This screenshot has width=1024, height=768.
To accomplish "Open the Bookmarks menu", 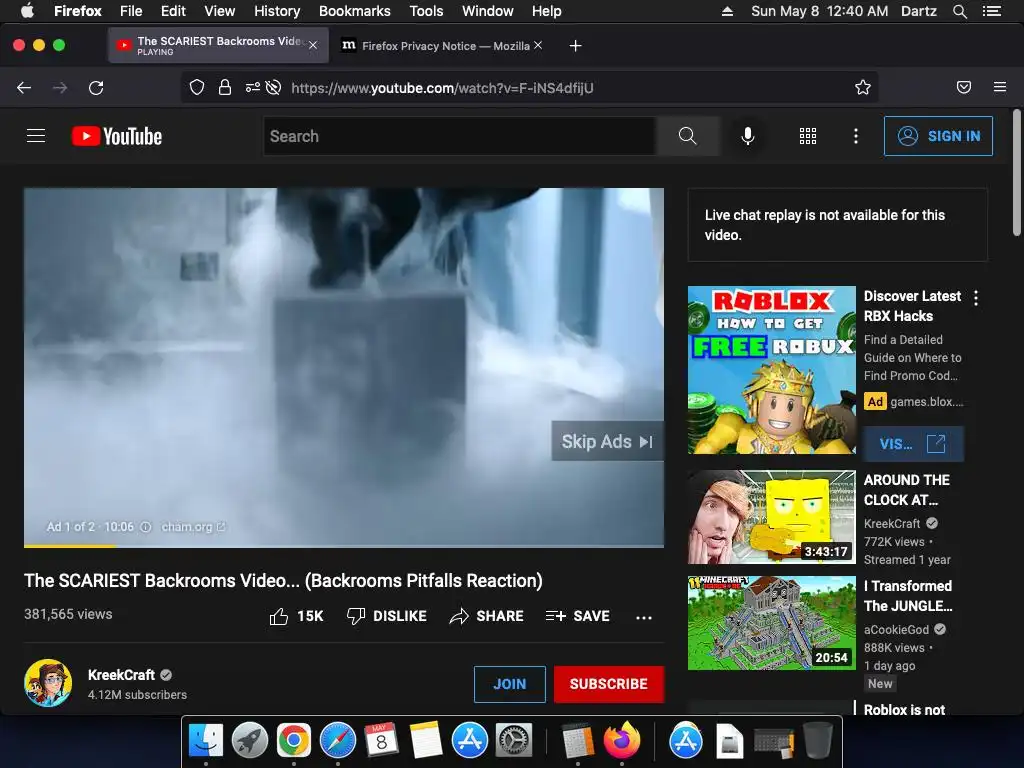I will pos(355,11).
